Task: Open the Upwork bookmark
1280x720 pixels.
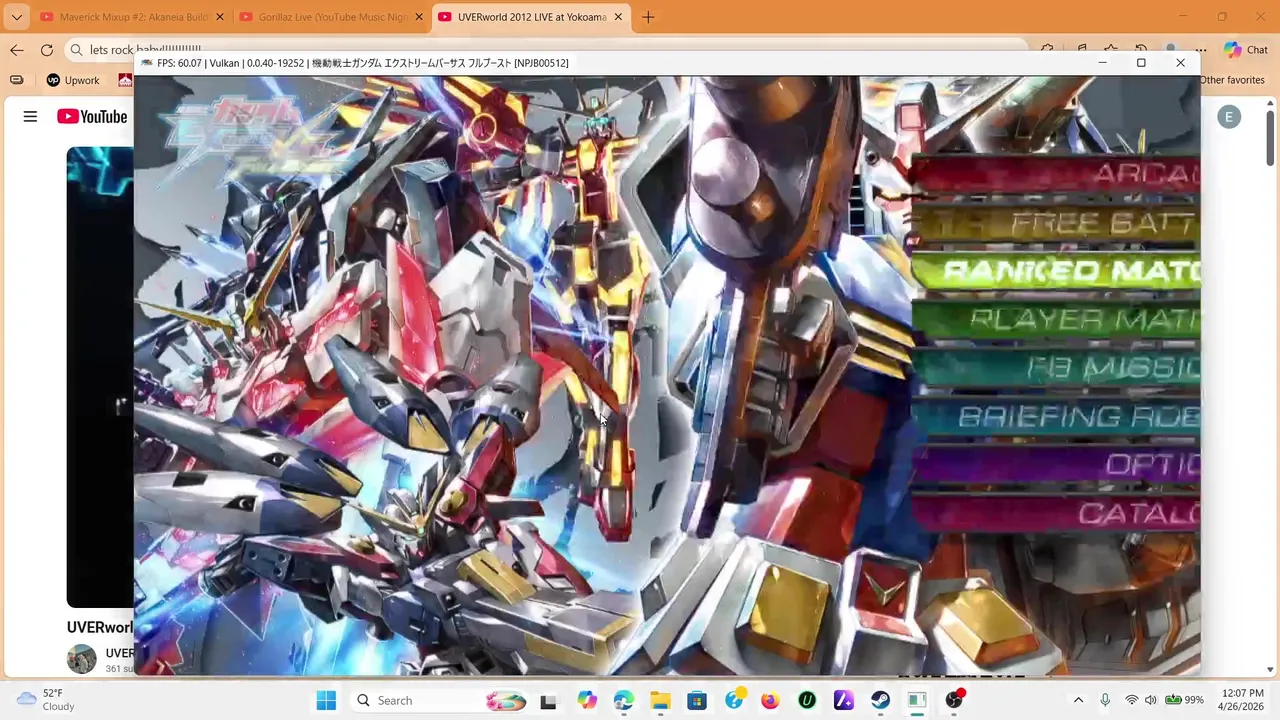Action: 73,80
